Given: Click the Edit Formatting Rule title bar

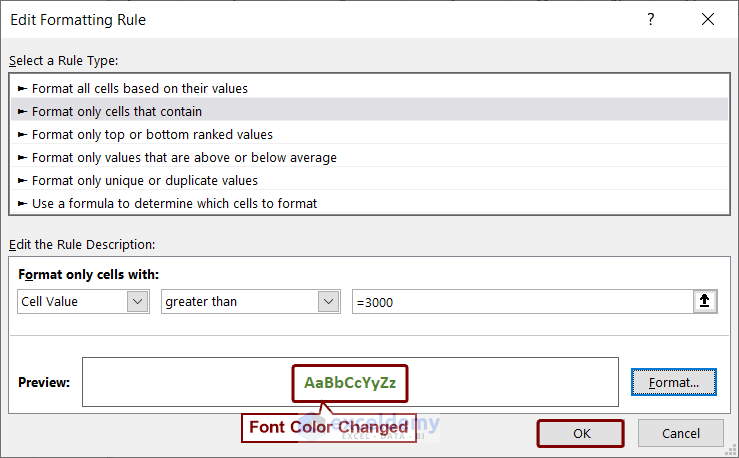Looking at the screenshot, I should coord(300,20).
